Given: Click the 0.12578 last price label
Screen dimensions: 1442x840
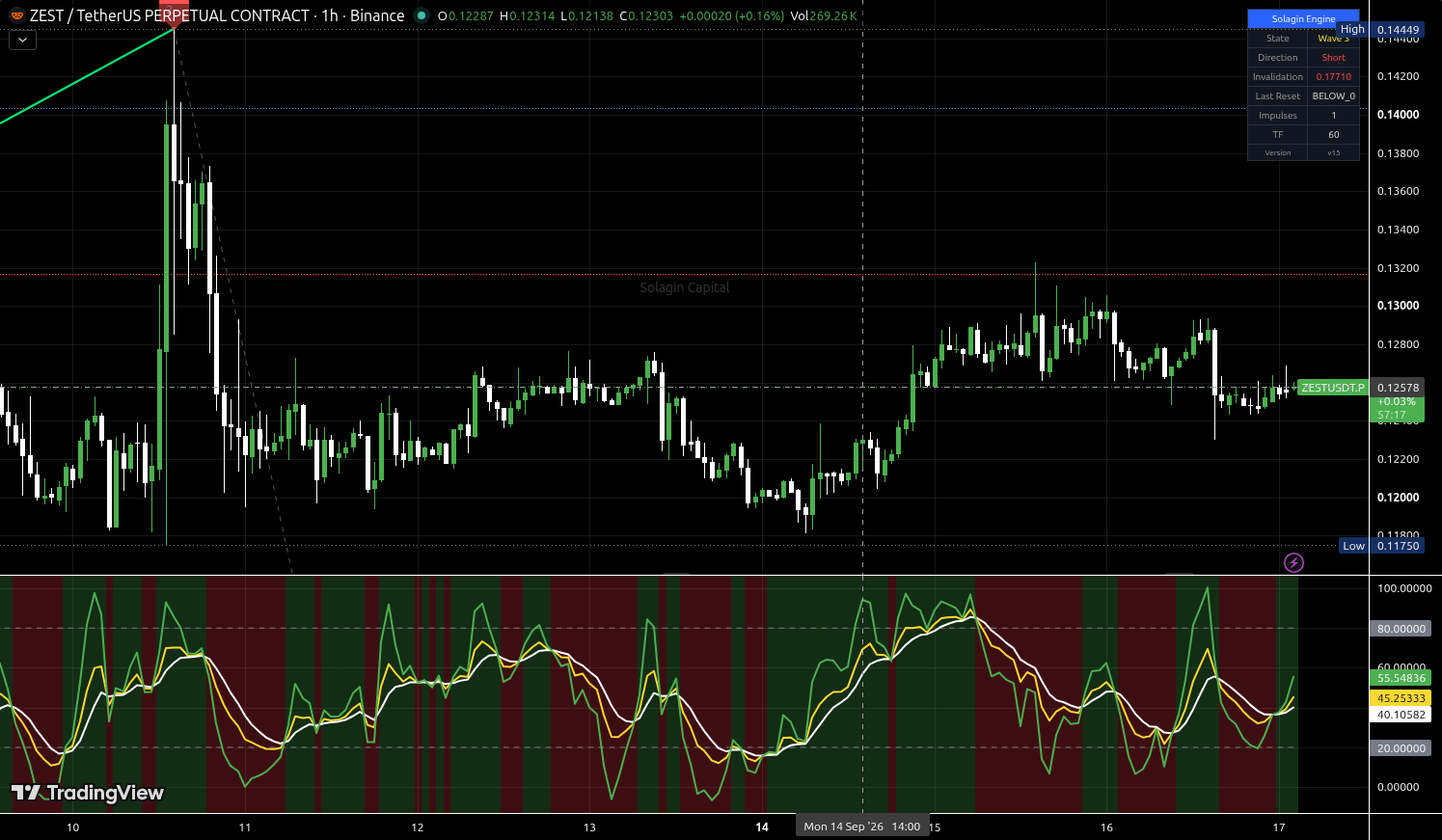Looking at the screenshot, I should 1398,388.
